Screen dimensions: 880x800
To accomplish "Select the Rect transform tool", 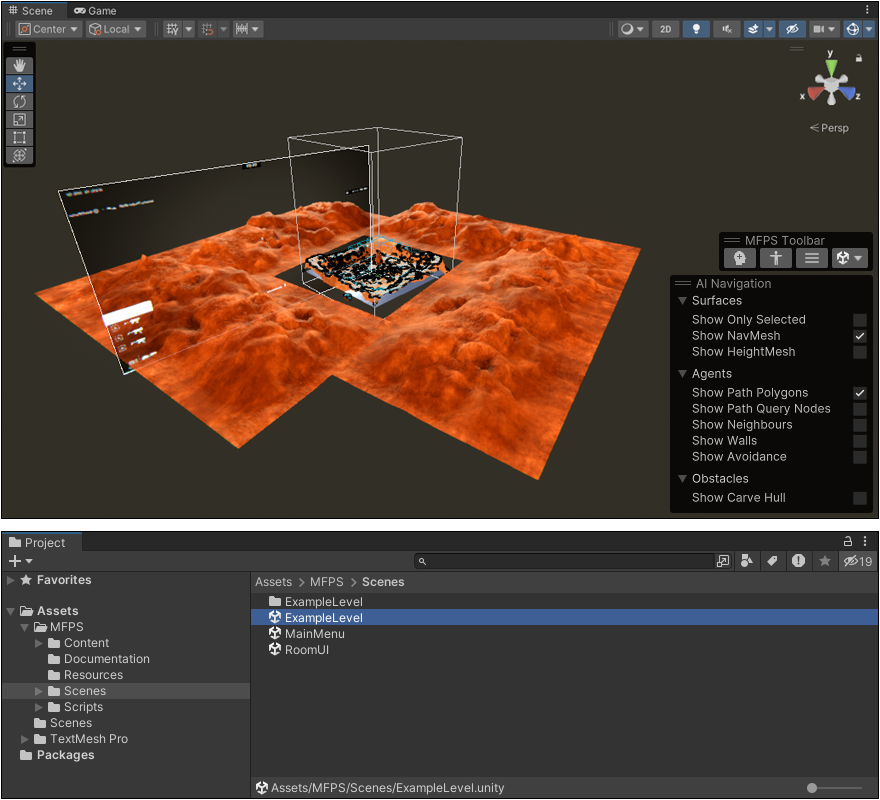I will (x=19, y=138).
